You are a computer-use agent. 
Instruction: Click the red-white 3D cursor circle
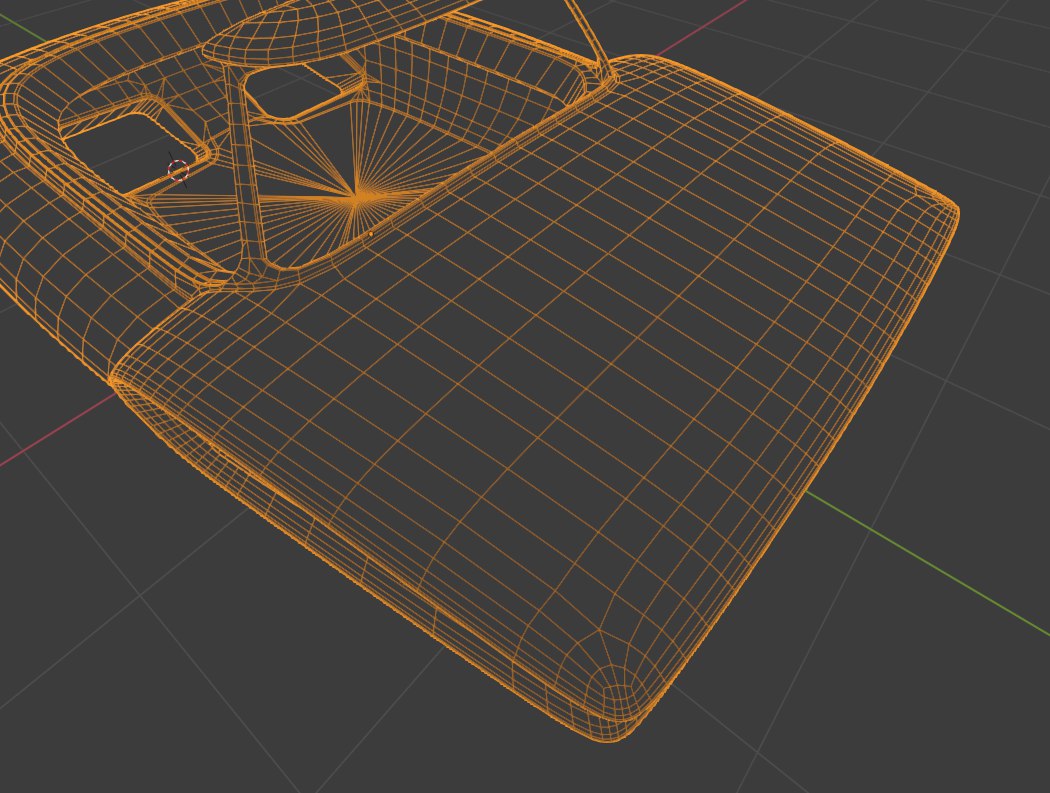(x=178, y=170)
